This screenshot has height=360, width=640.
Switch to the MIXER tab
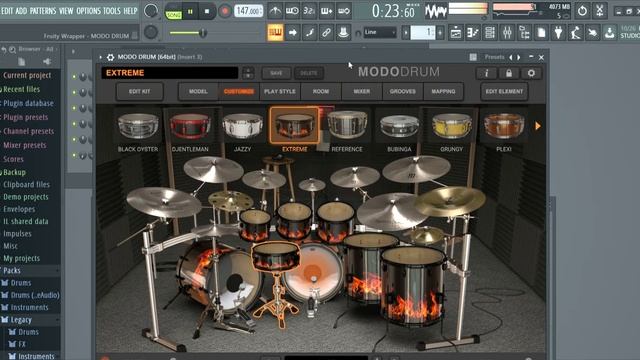click(x=362, y=91)
